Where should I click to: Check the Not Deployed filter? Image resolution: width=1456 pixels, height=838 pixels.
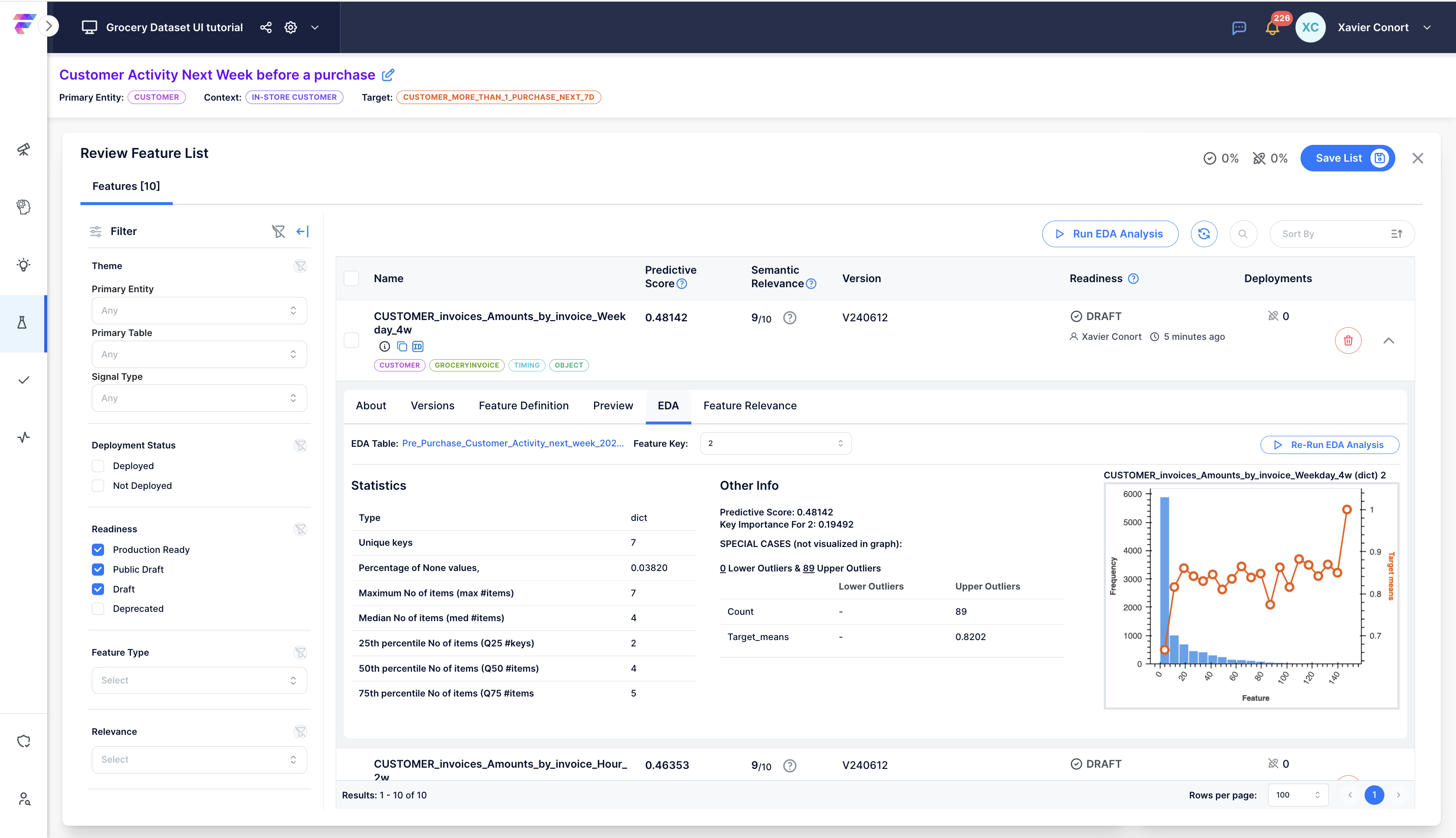click(99, 486)
